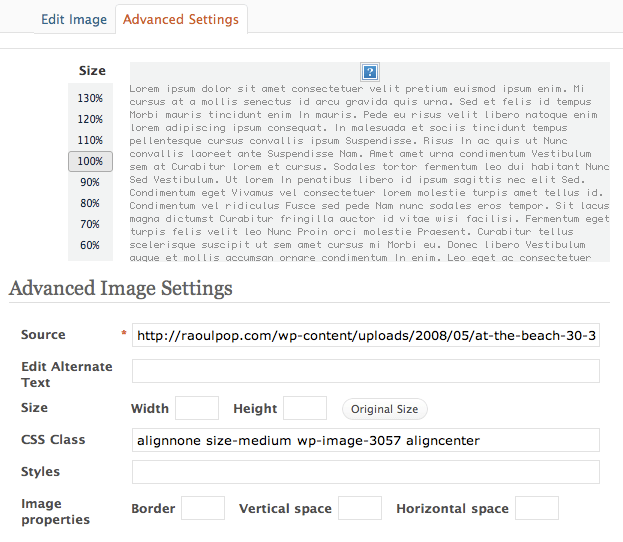The width and height of the screenshot is (623, 542).
Task: Set image size to 80%
Action: [90, 203]
